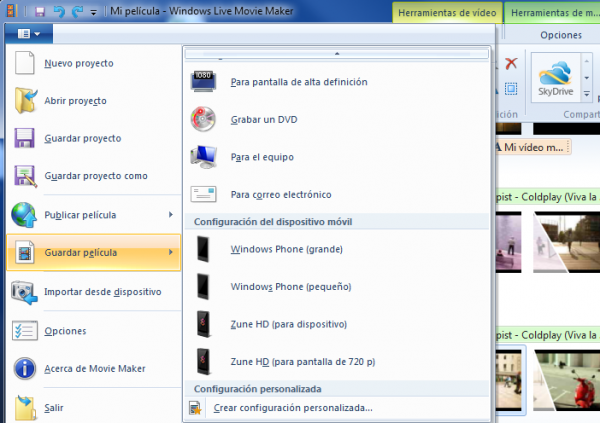The width and height of the screenshot is (600, 423).
Task: Click the Guardar película filmstrip icon
Action: [x=25, y=252]
